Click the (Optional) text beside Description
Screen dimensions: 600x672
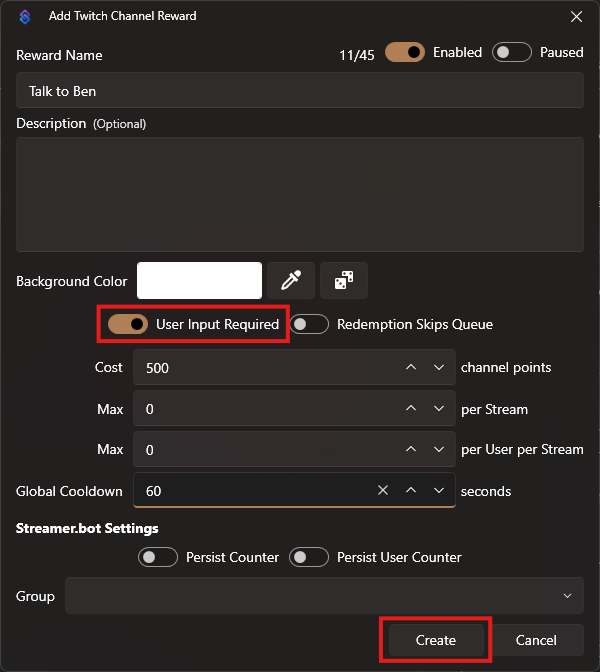120,124
